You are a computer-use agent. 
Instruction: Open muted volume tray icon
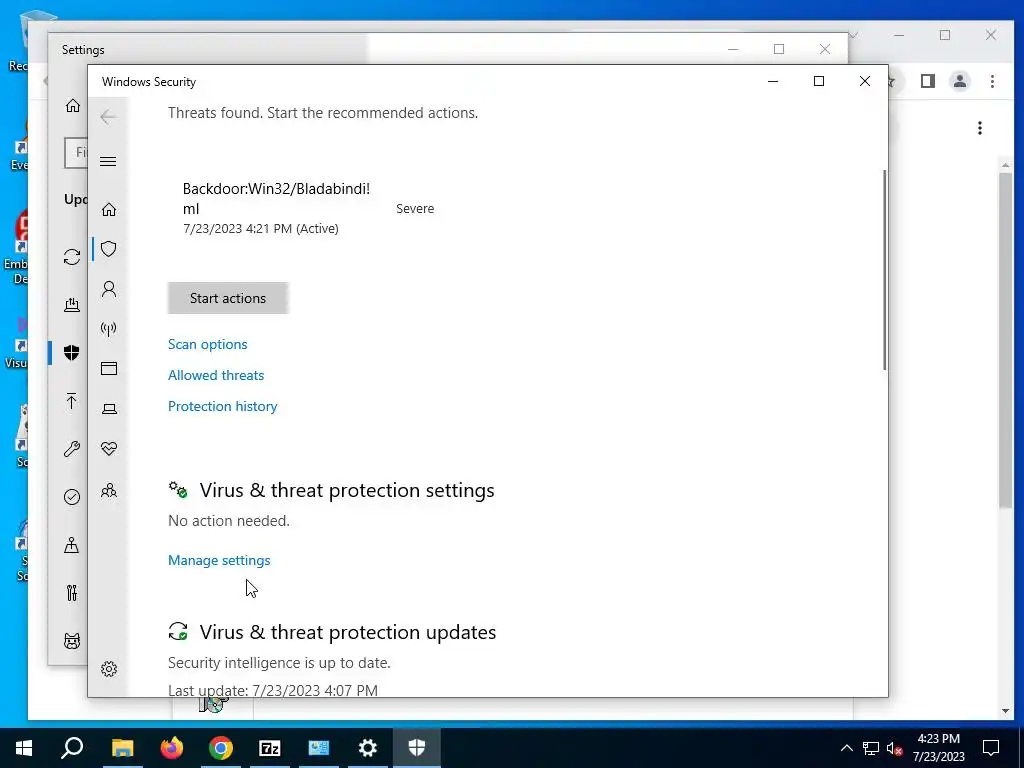(895, 748)
